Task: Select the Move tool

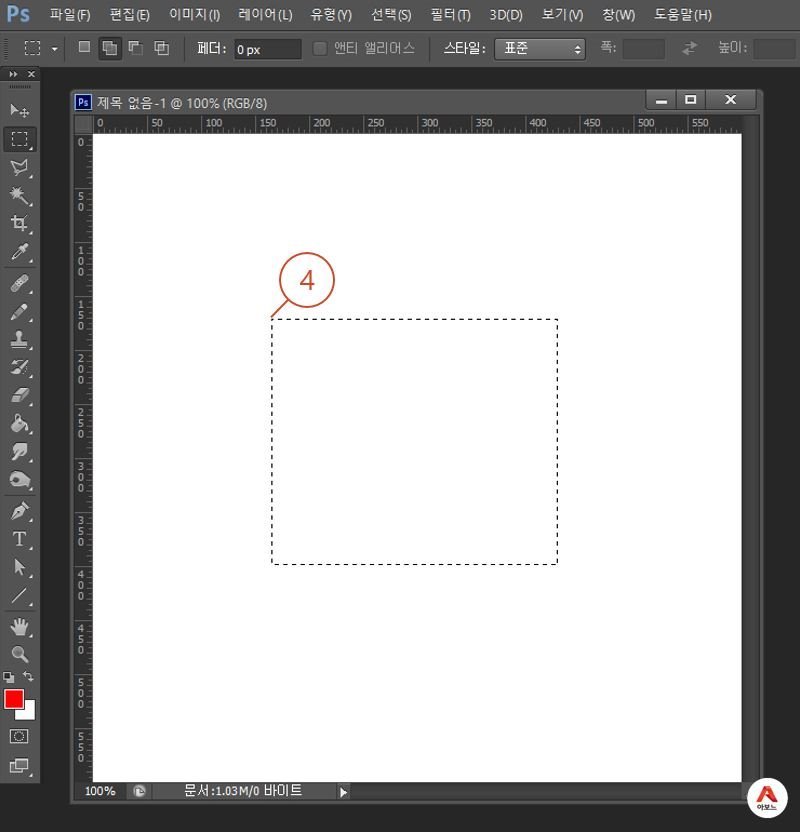Action: tap(20, 110)
